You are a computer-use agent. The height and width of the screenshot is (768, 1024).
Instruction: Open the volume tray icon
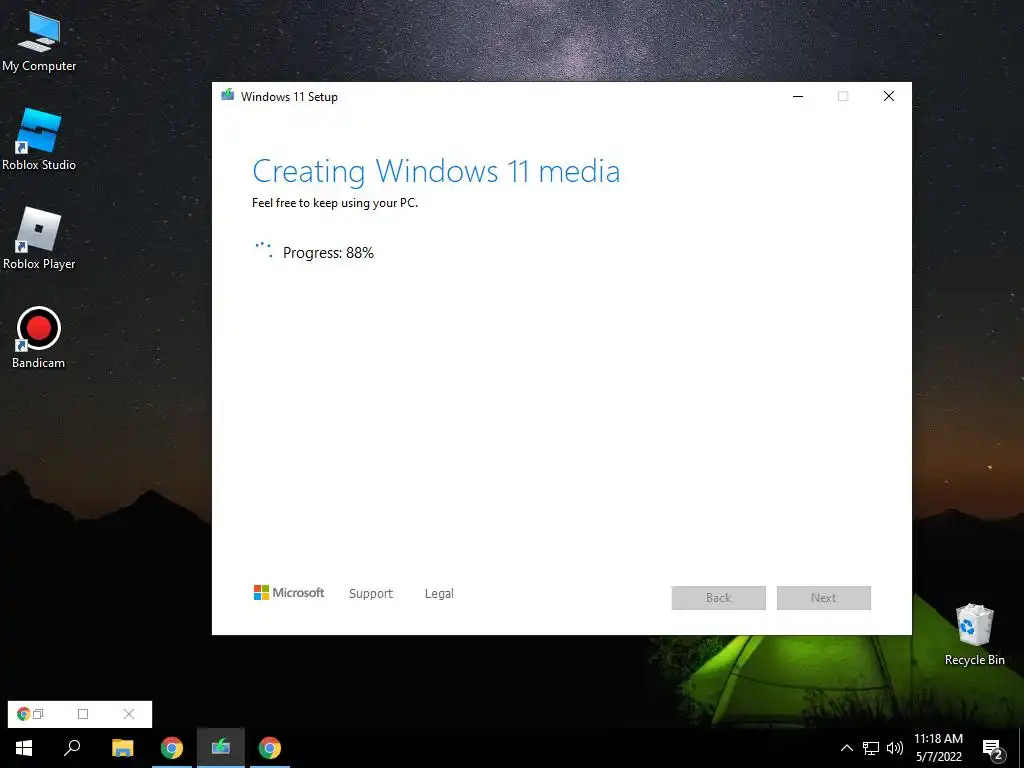[895, 748]
